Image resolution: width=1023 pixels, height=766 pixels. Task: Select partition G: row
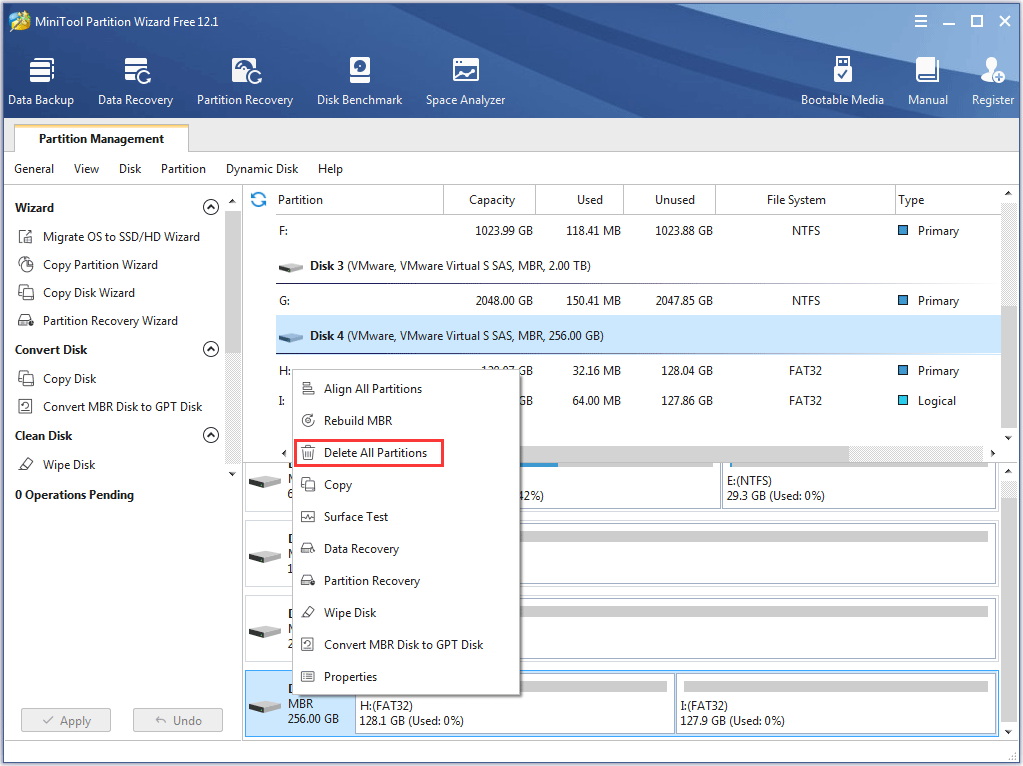638,301
